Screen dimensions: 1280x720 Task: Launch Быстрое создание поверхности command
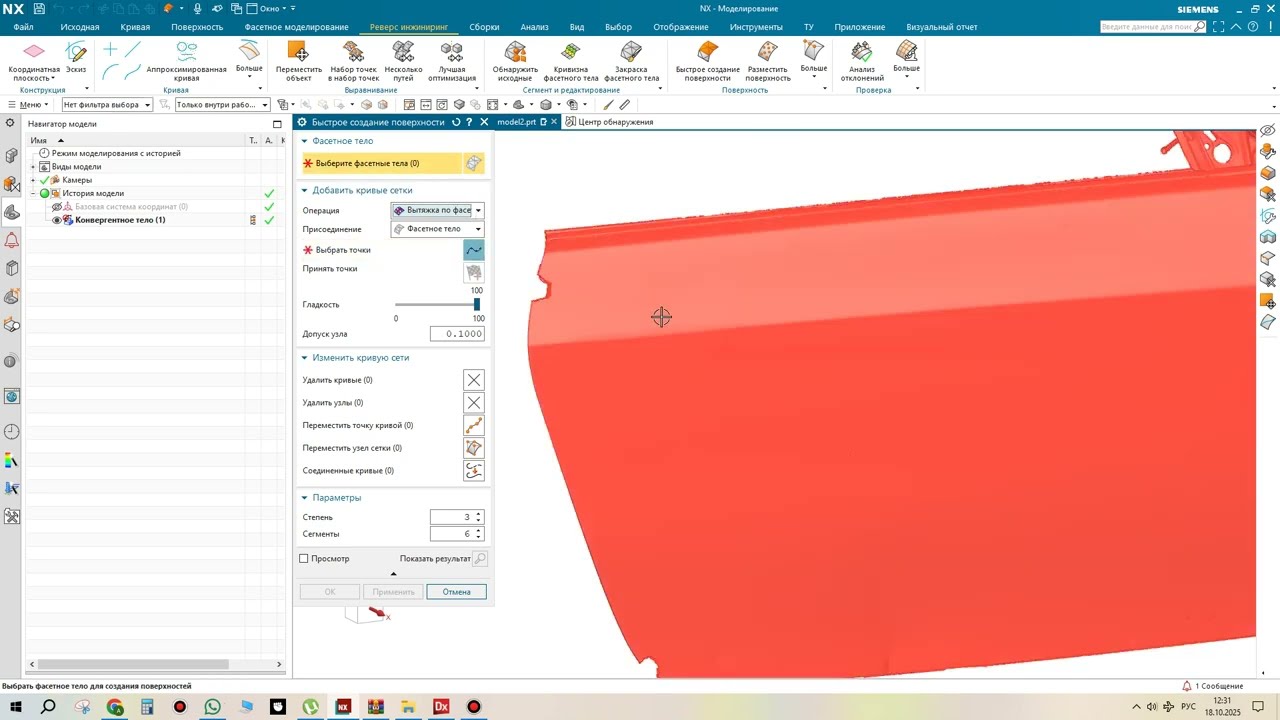[708, 61]
